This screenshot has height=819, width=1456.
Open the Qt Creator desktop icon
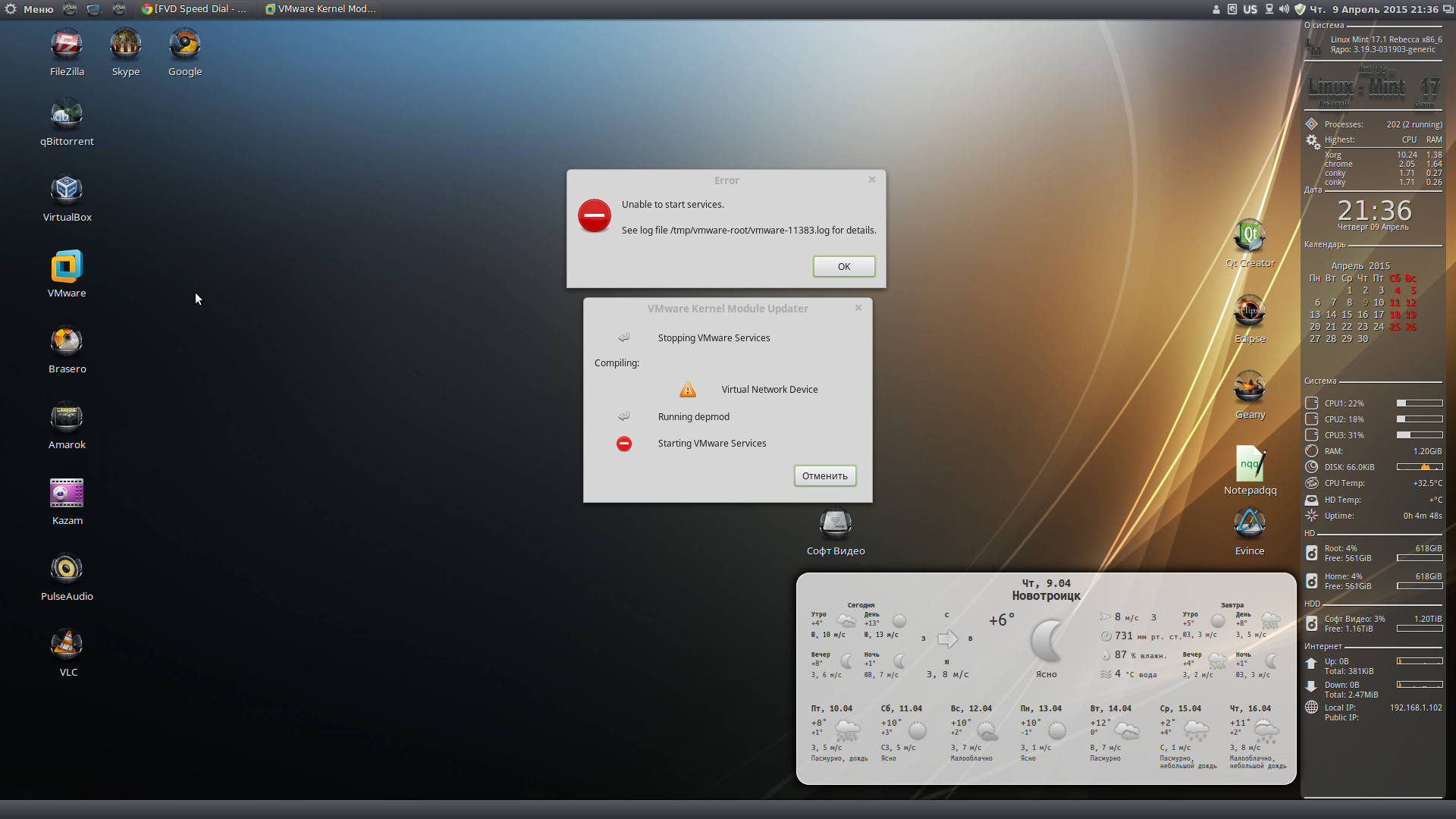click(x=1250, y=237)
